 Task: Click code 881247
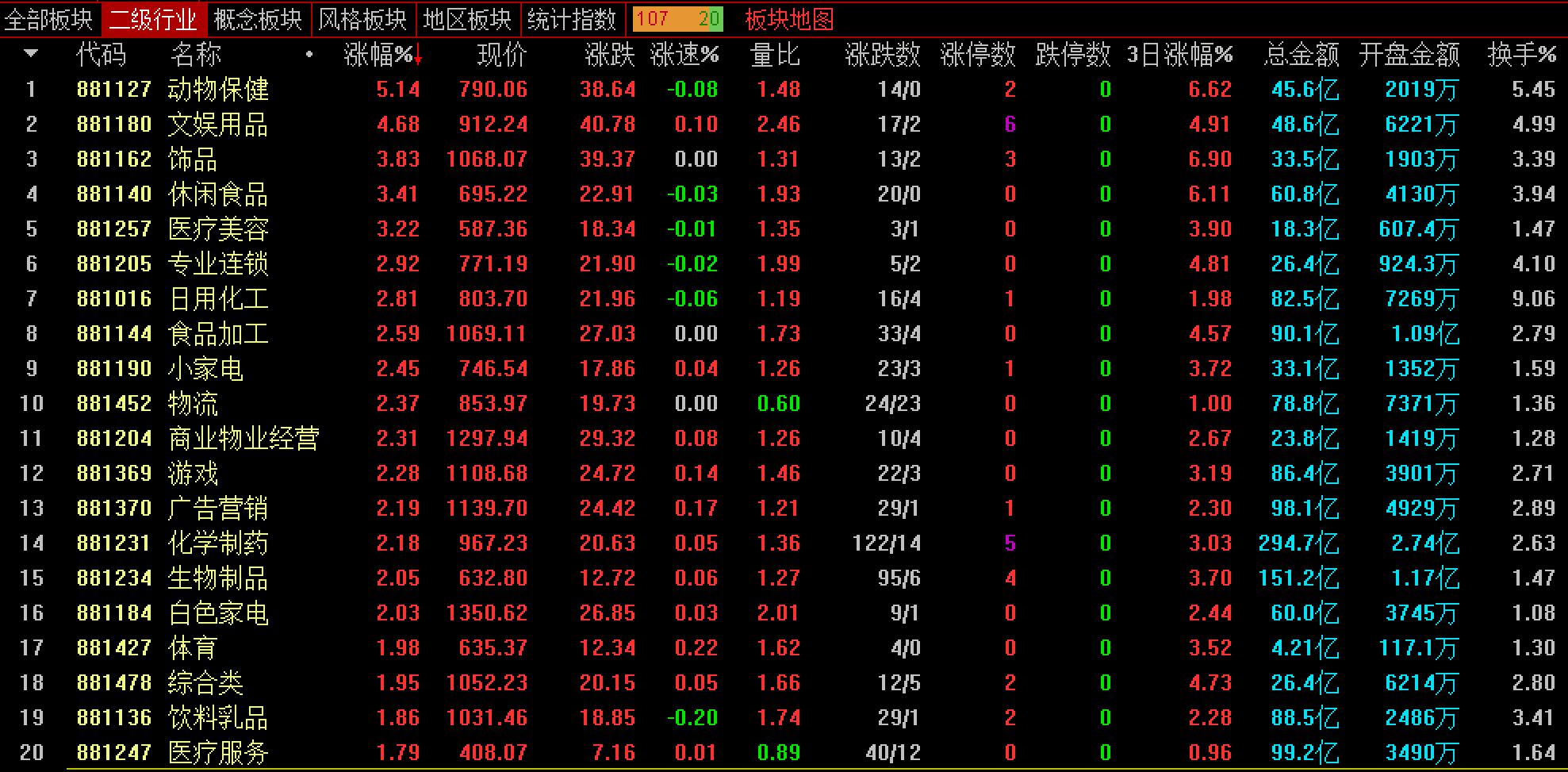click(x=113, y=752)
